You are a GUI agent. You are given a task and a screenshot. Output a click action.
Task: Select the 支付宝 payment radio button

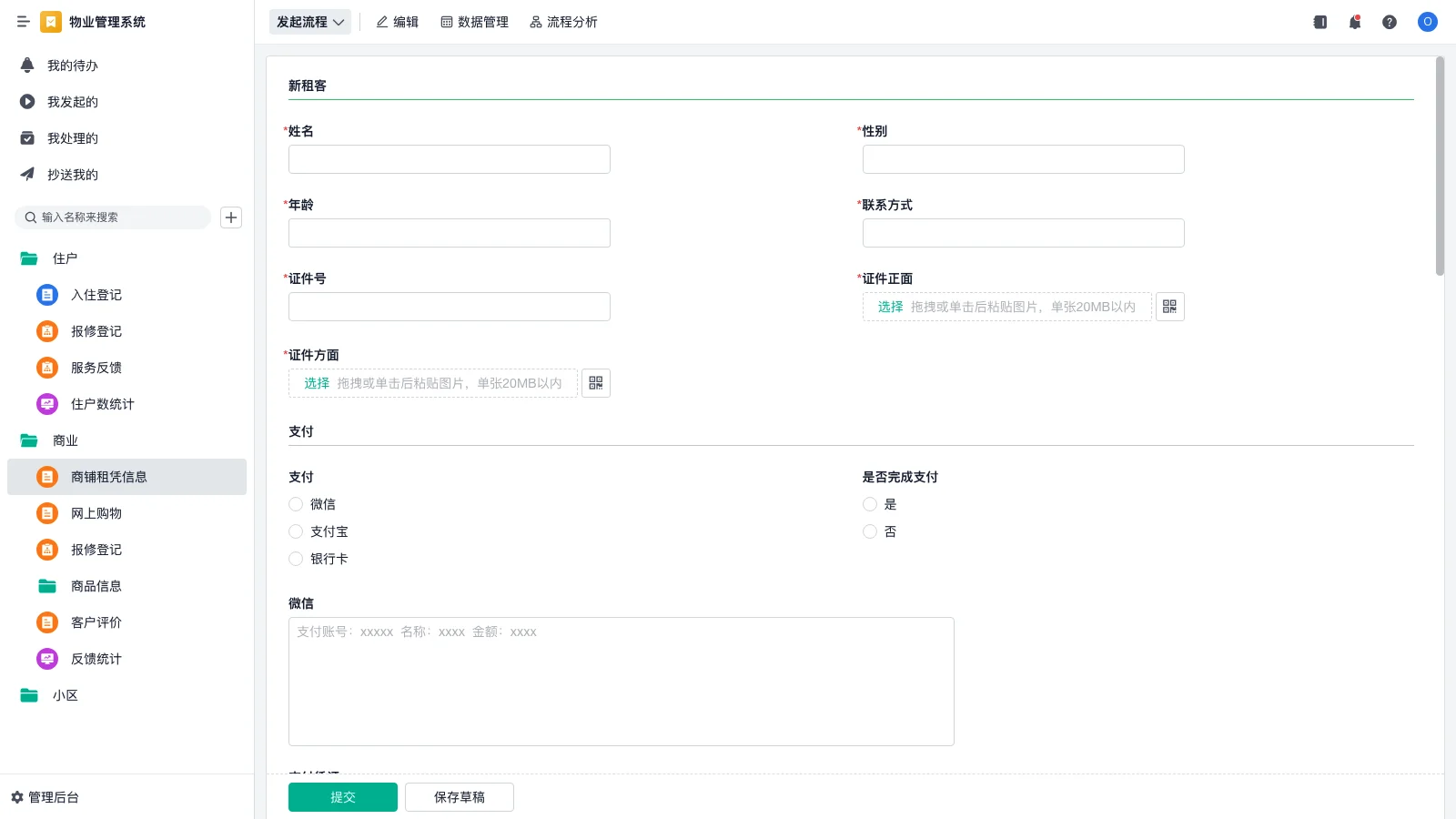(296, 531)
